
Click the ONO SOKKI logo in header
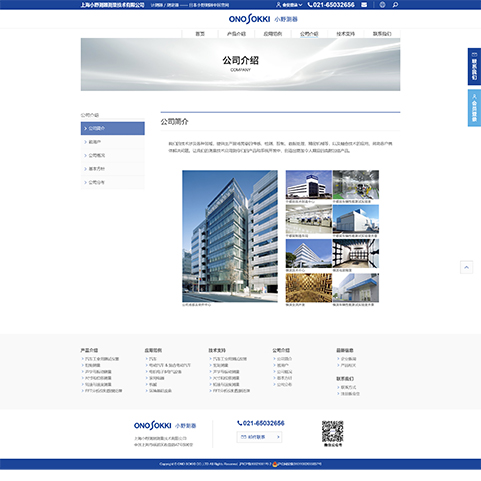pos(263,19)
